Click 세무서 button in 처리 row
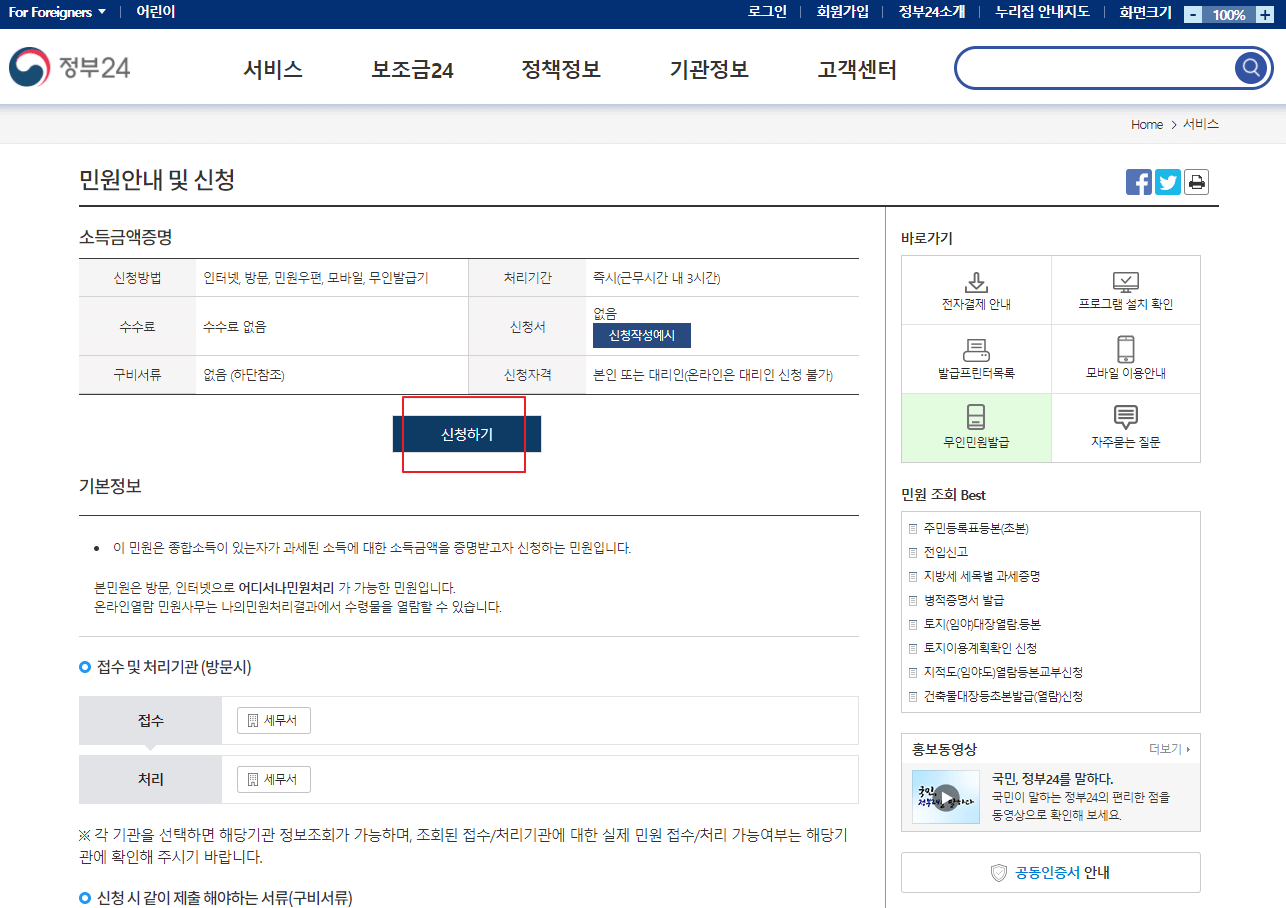This screenshot has width=1286, height=908. coord(274,780)
